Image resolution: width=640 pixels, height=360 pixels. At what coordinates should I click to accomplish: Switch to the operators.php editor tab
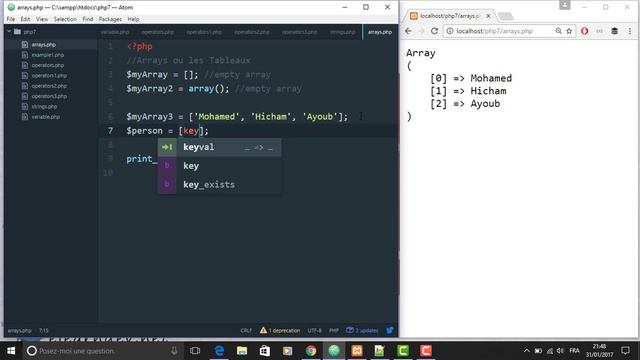(x=158, y=32)
